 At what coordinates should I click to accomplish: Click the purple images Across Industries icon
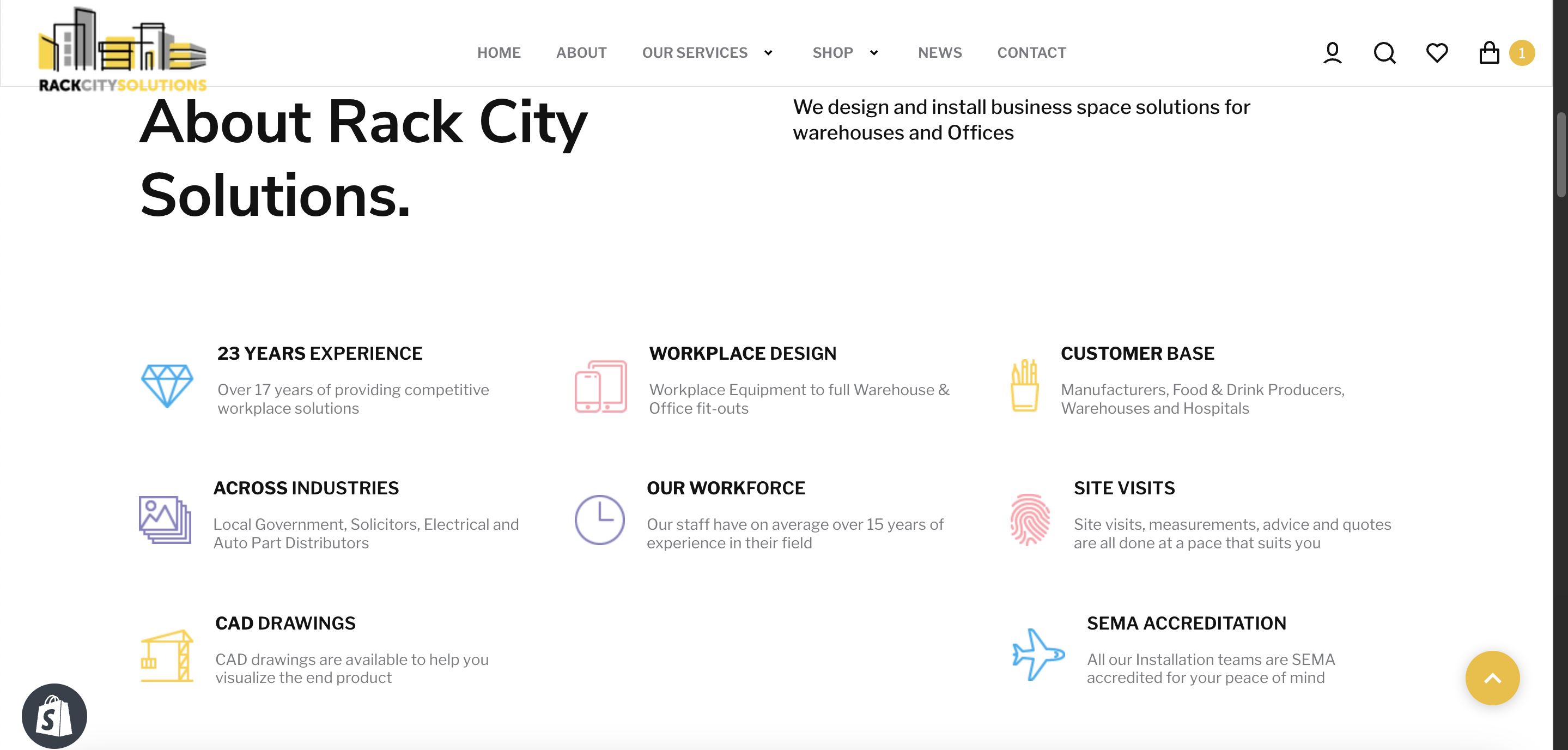coord(165,519)
